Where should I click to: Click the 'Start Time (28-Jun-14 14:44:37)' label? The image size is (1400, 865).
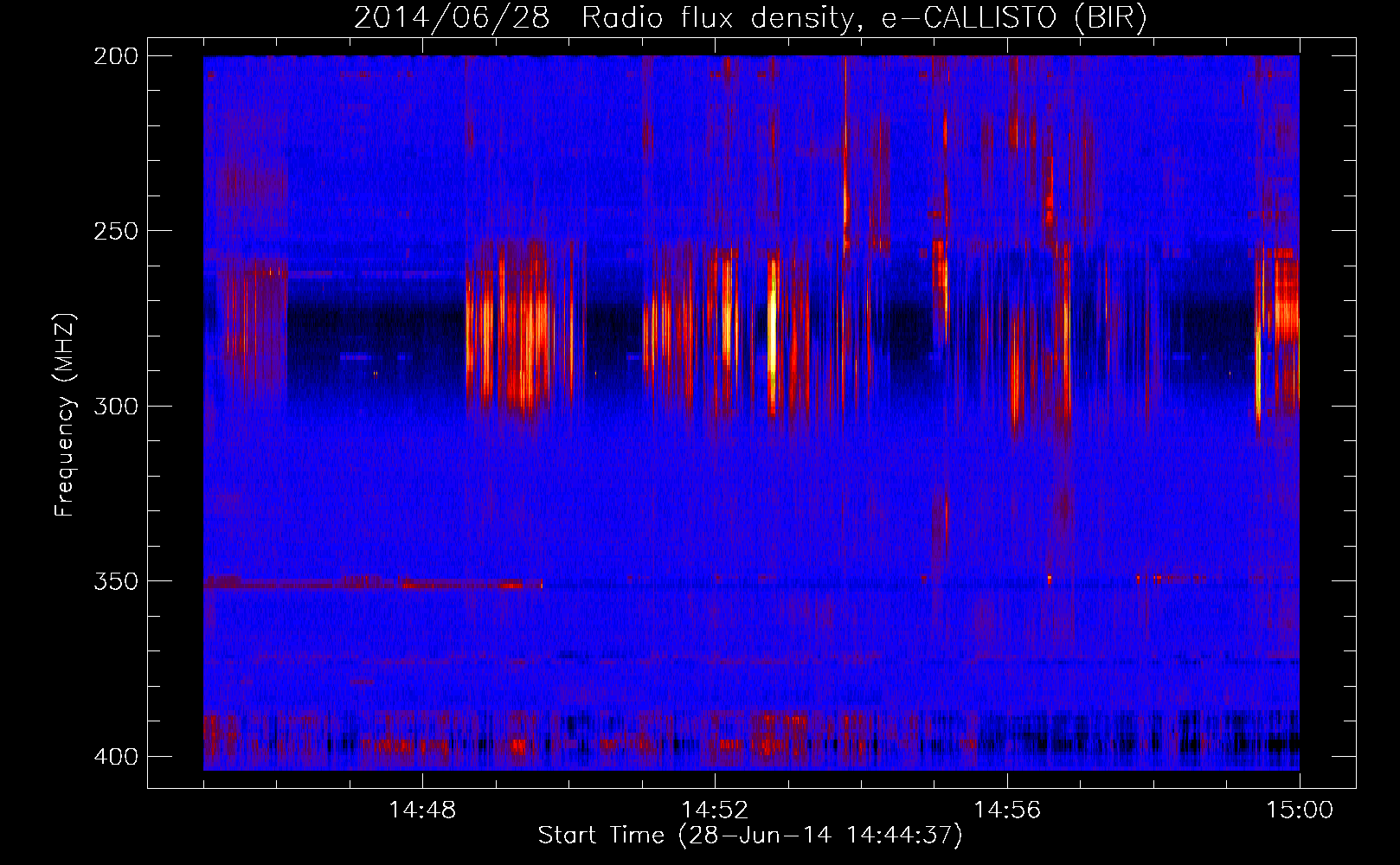point(750,836)
